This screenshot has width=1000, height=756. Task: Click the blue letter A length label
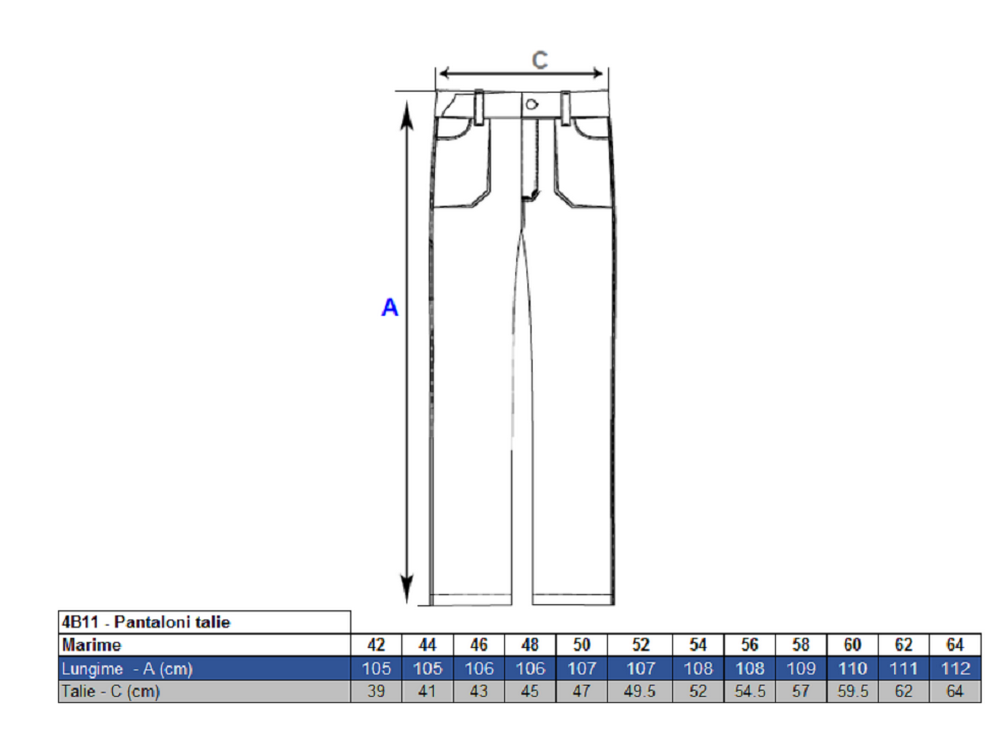[390, 308]
